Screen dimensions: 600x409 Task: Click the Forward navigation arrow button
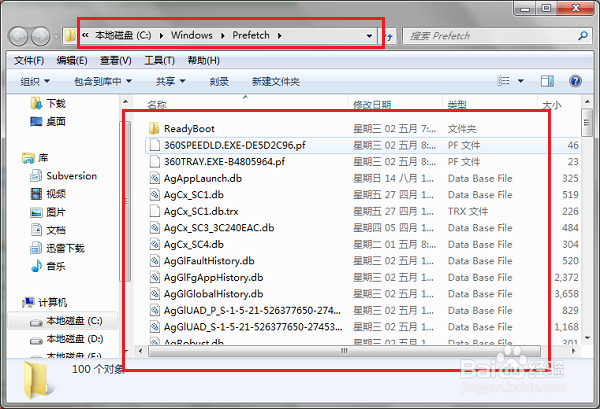[41, 36]
